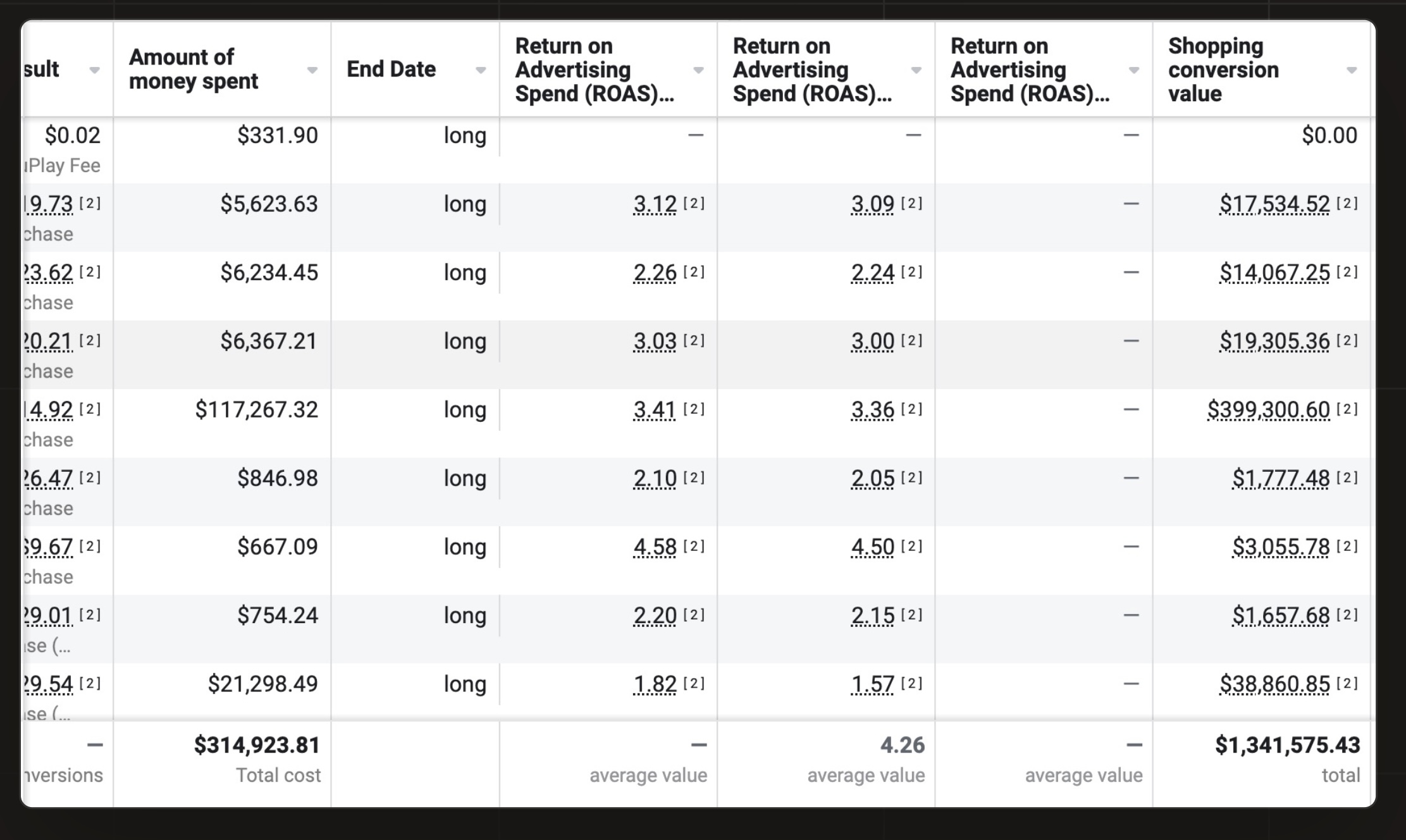
Task: Click the $399,300.60 conversion value link
Action: (1268, 410)
